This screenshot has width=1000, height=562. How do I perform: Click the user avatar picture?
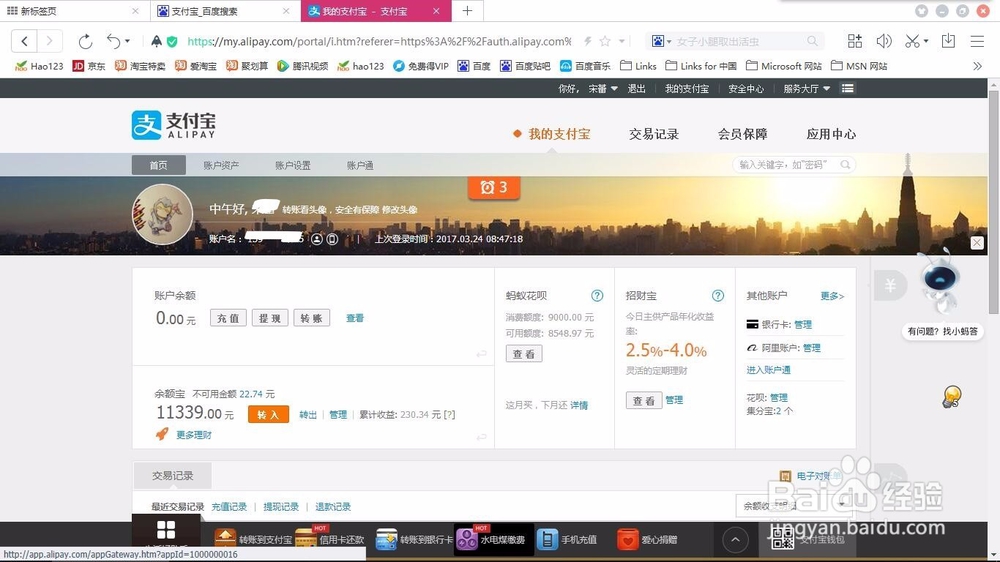pos(163,214)
